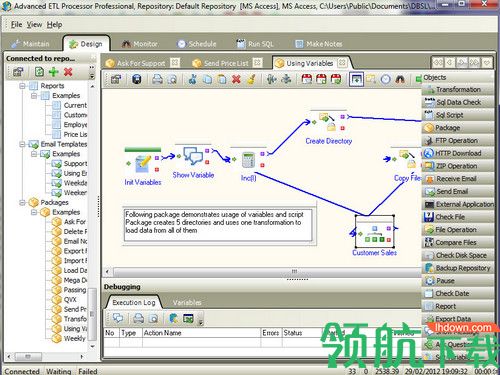Click the red X delete icon in repository panel
Screen dimensions: 500x375
tap(68, 72)
